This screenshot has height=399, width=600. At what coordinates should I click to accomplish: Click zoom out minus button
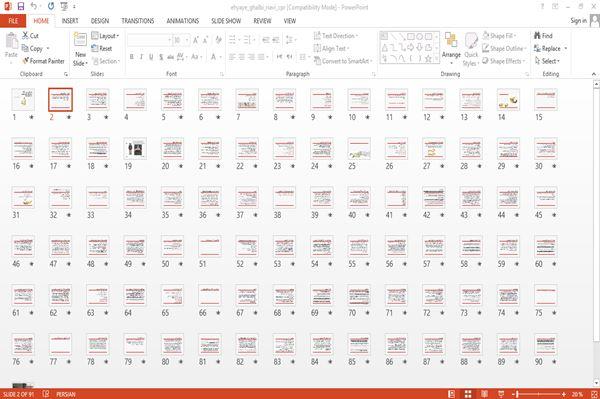point(514,394)
